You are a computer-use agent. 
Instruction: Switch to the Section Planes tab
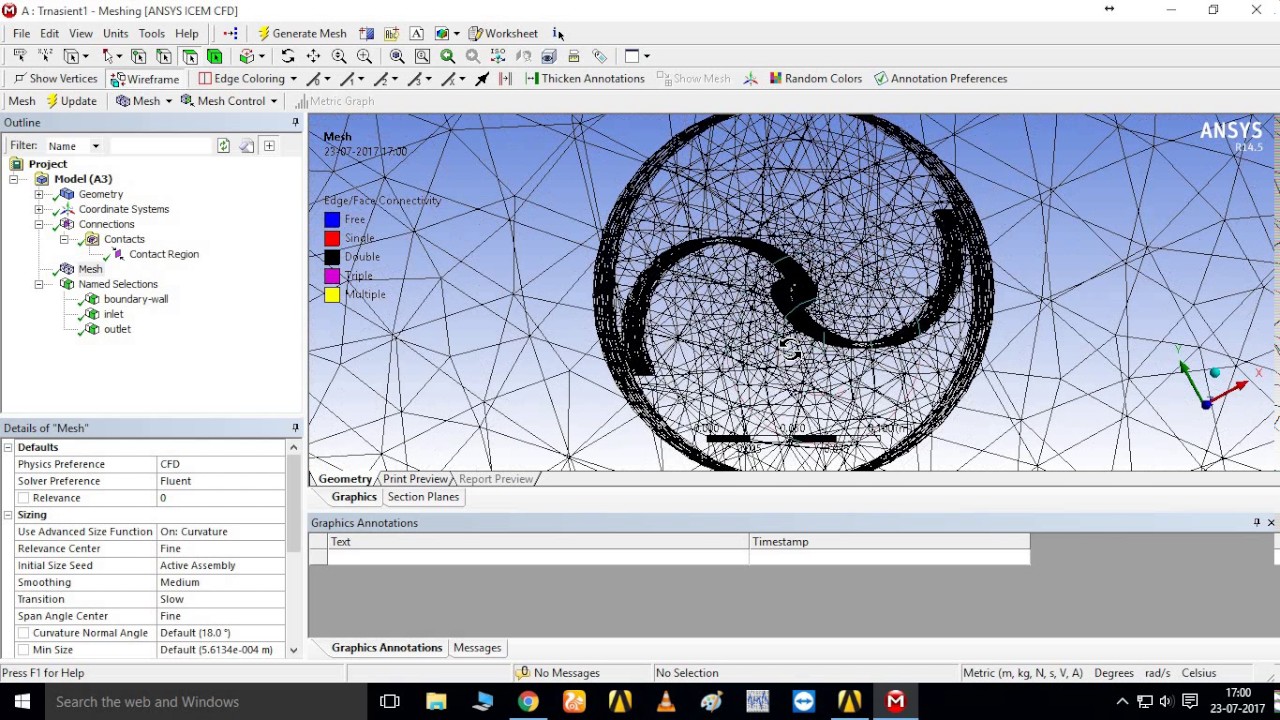[423, 497]
